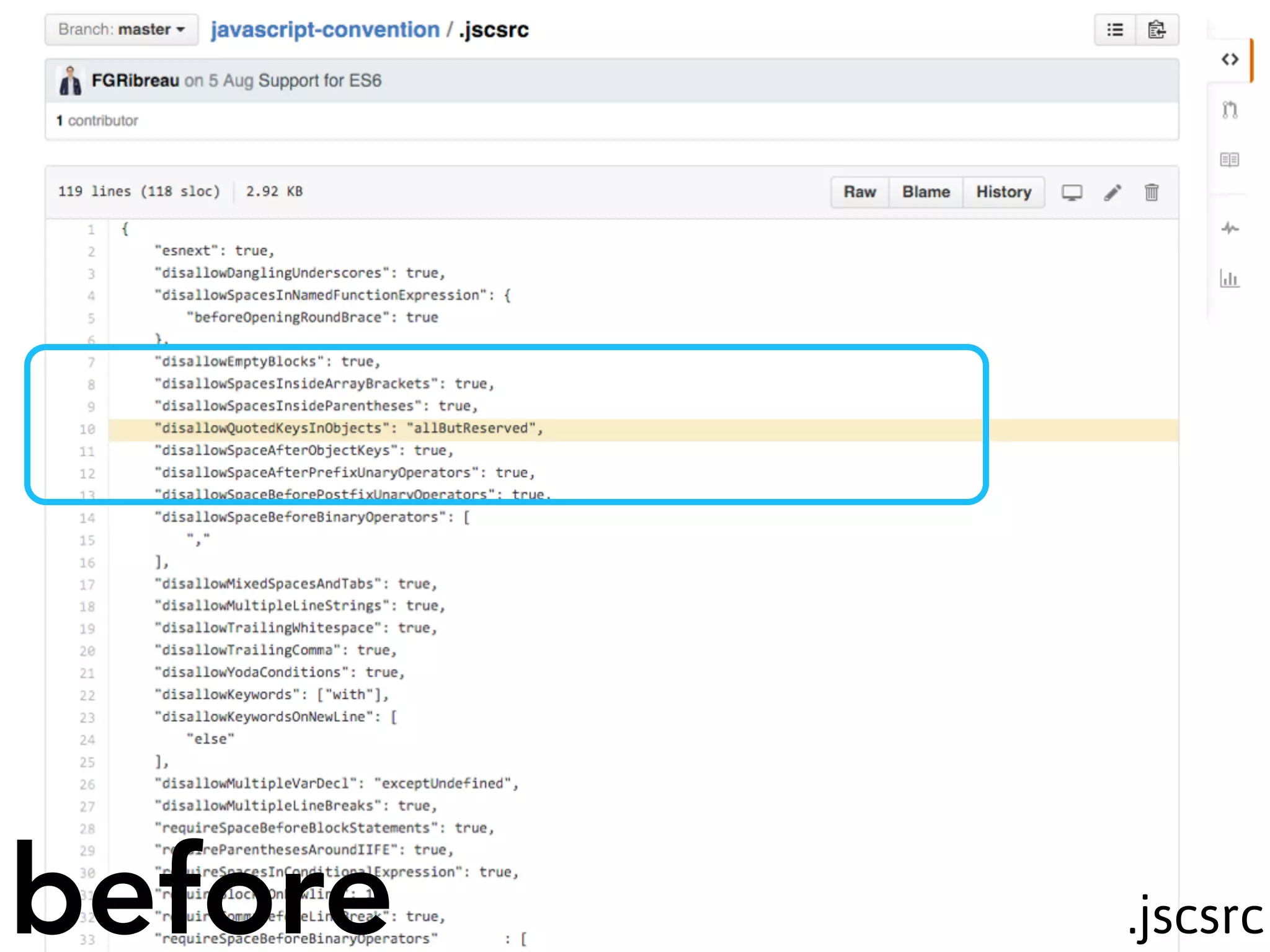Click the copy path clipboard icon
The width and height of the screenshot is (1270, 952).
click(x=1157, y=30)
